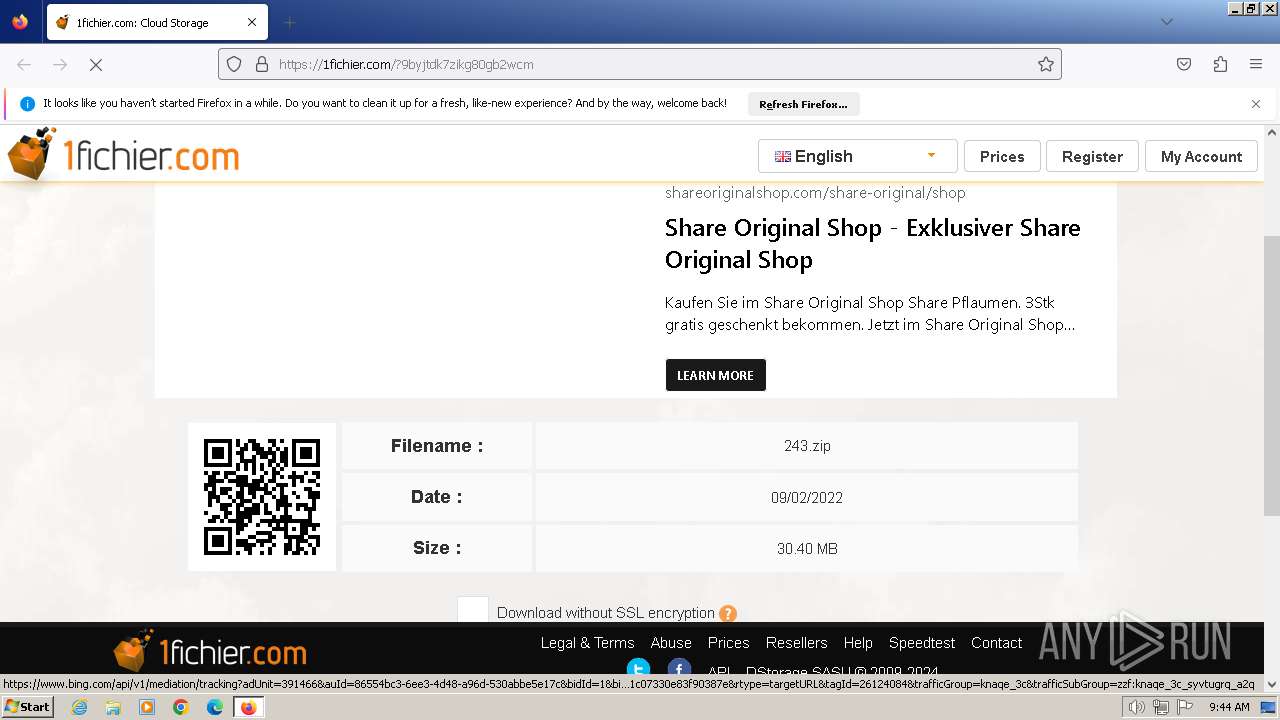Click the Action Center flag tray icon
1280x720 pixels.
[x=1185, y=707]
